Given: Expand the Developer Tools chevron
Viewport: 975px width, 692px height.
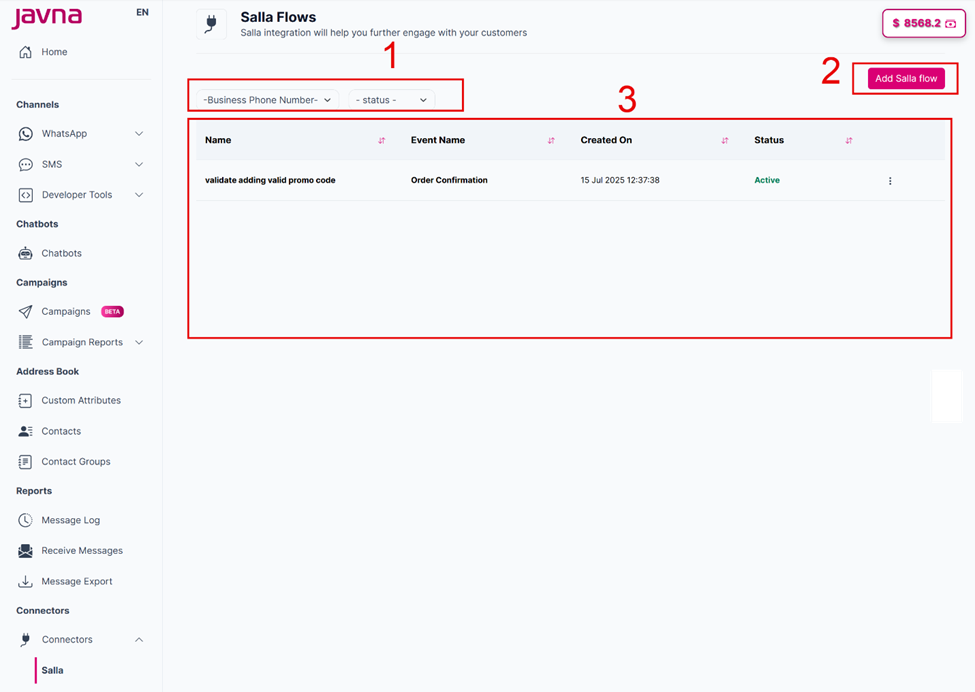Looking at the screenshot, I should (139, 195).
